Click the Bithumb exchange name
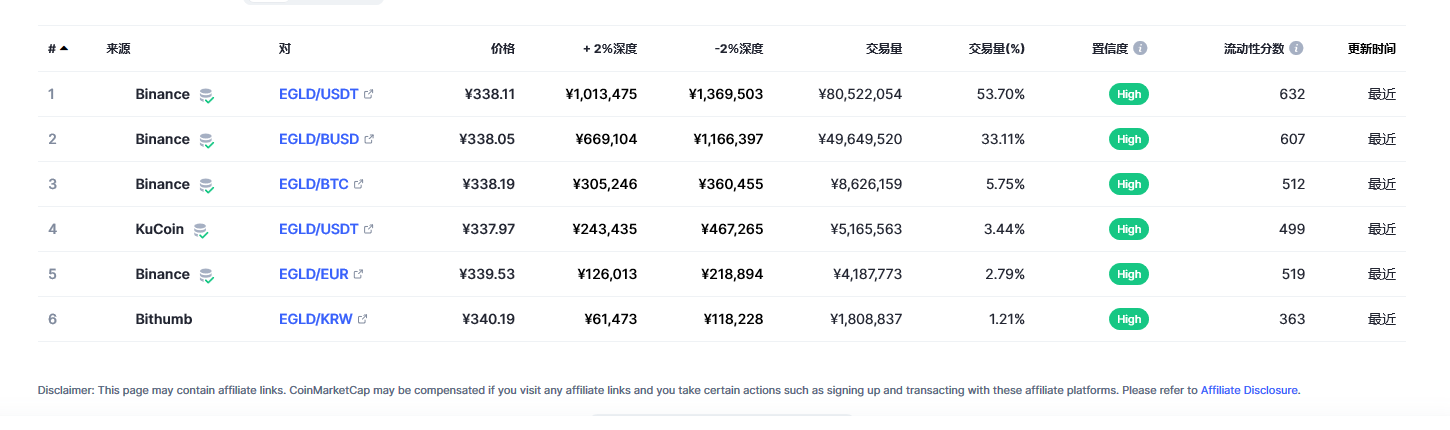 click(164, 319)
